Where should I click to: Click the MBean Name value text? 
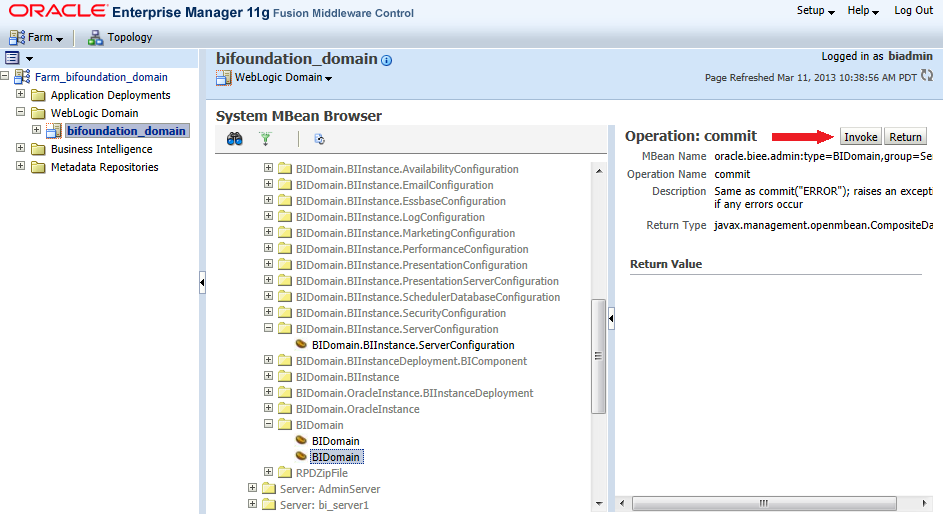point(823,156)
